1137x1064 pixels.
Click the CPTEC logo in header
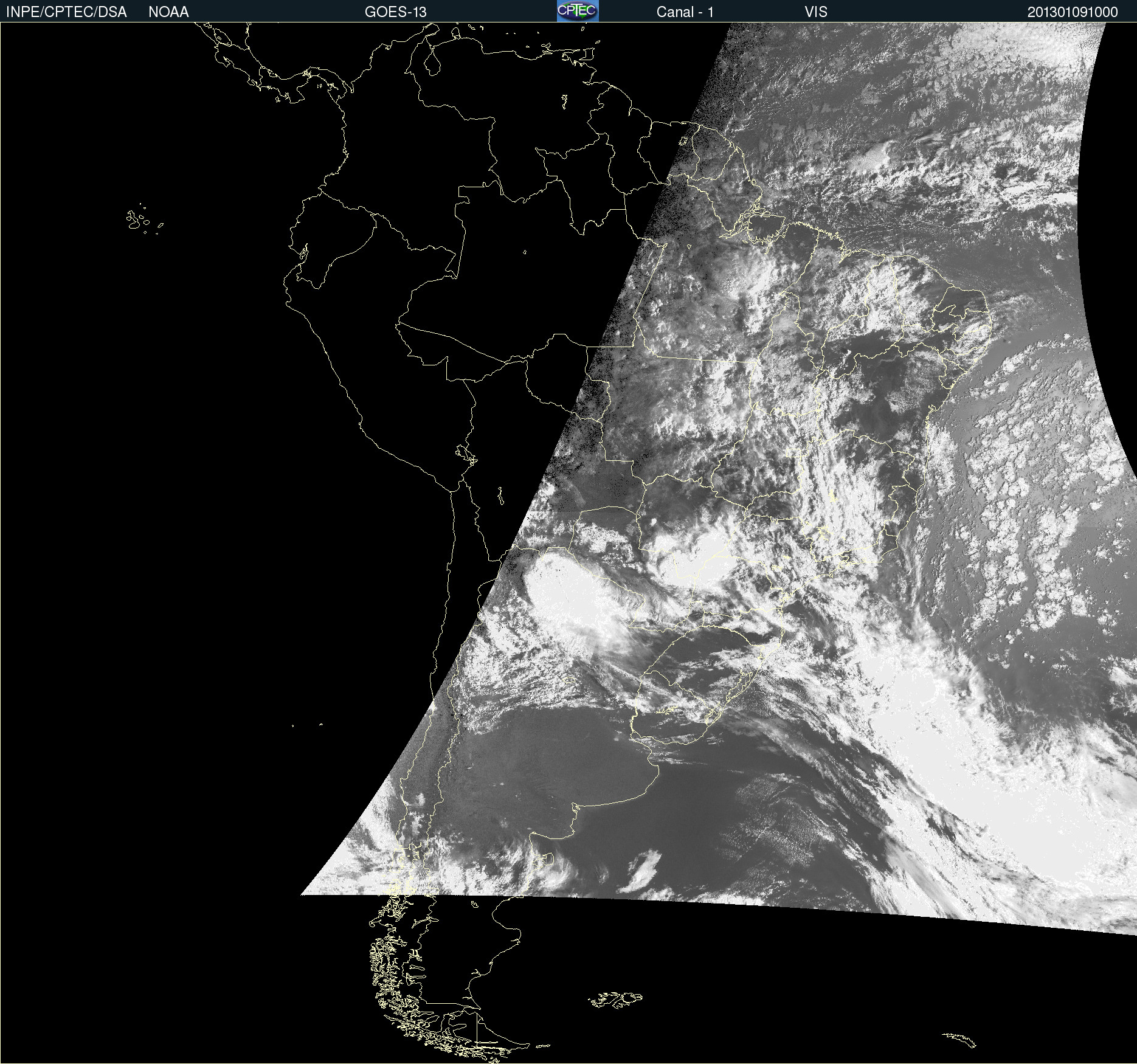point(578,11)
